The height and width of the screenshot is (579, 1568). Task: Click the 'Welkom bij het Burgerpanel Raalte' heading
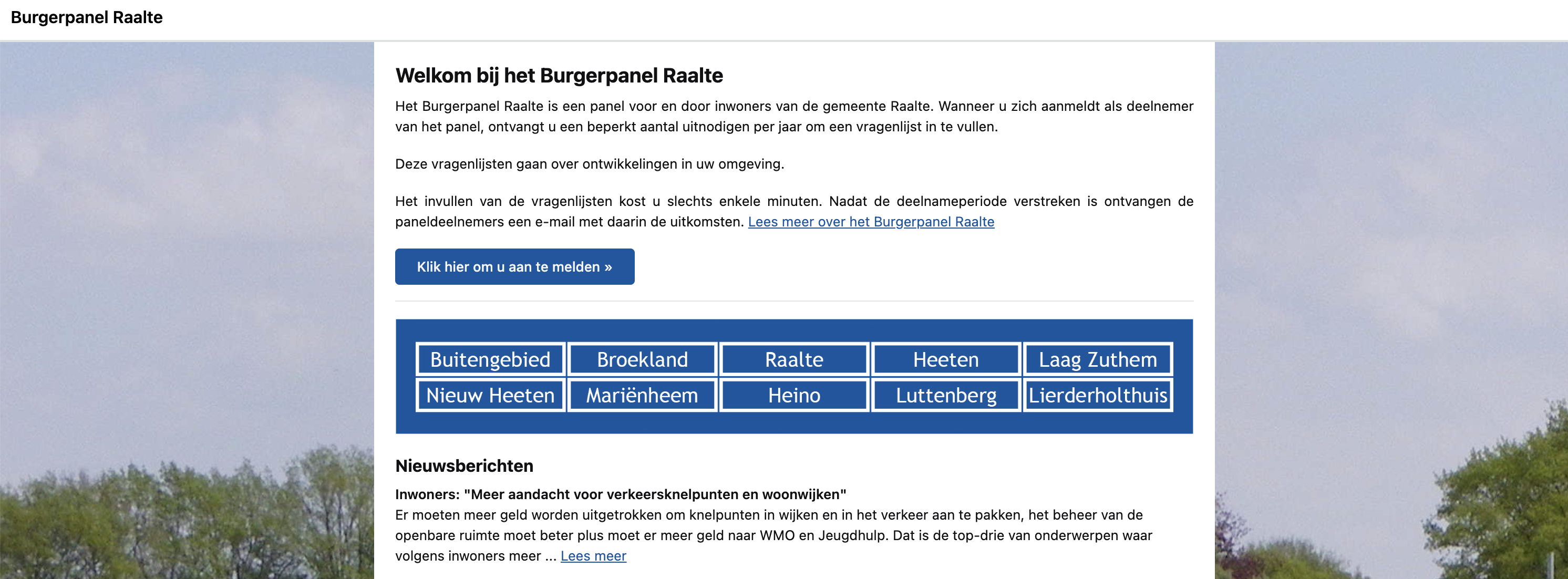(x=559, y=76)
